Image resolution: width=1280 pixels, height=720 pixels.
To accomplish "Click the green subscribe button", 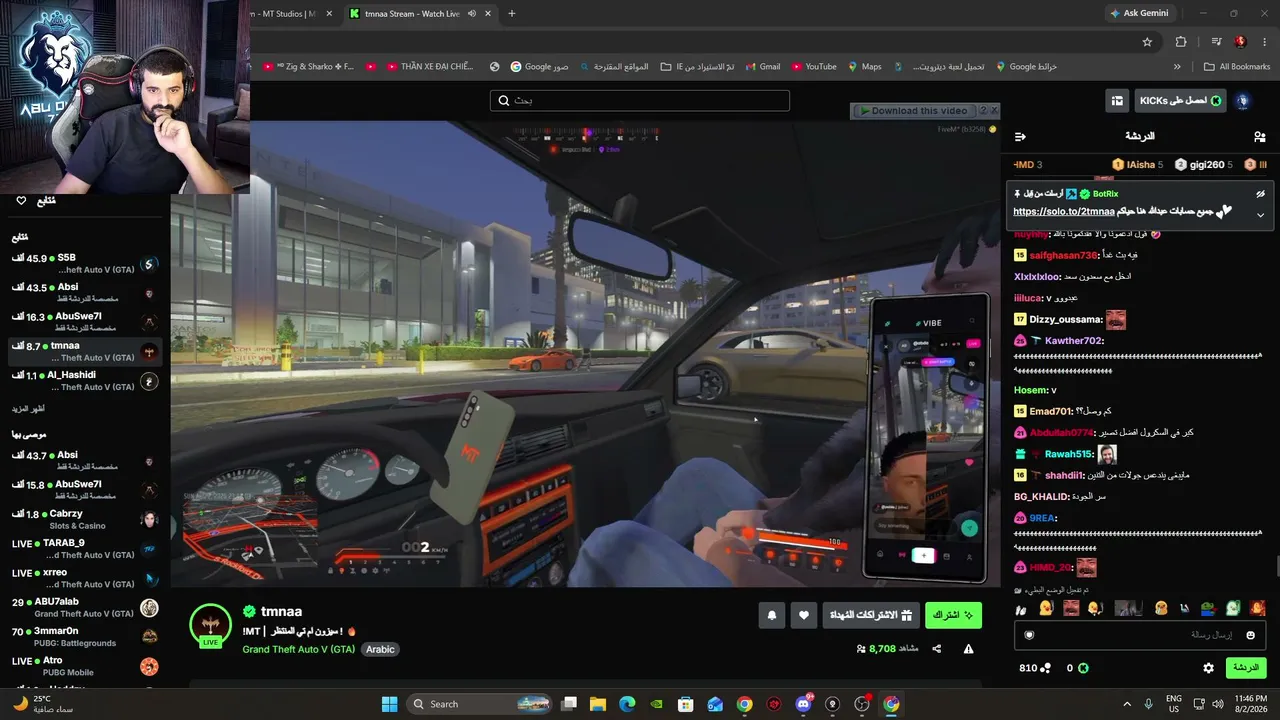I will (953, 616).
